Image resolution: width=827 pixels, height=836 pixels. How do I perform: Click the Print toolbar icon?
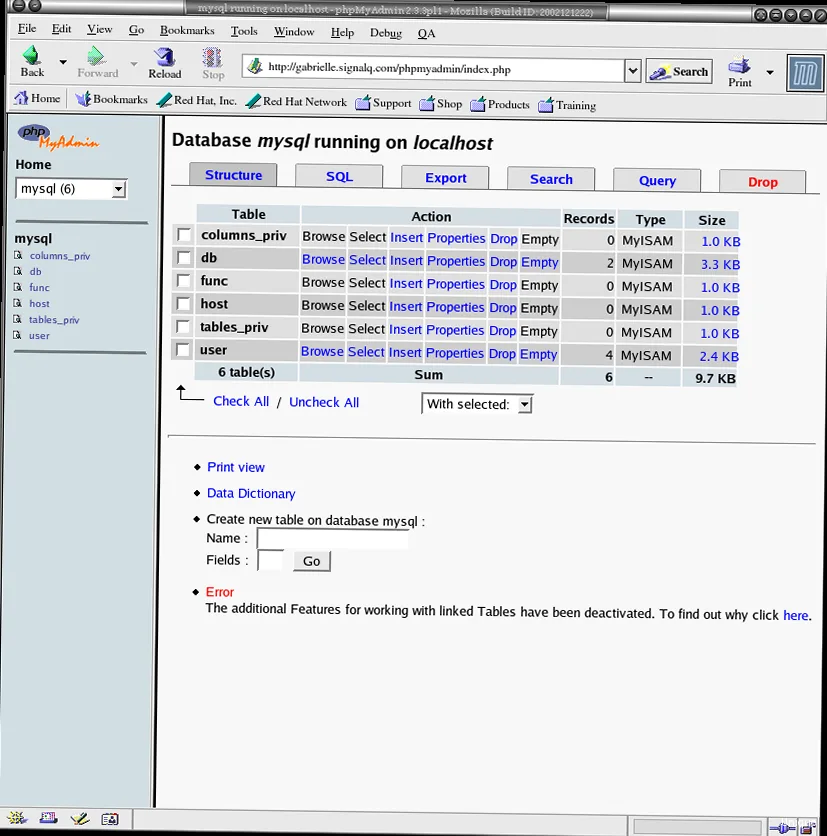[737, 65]
